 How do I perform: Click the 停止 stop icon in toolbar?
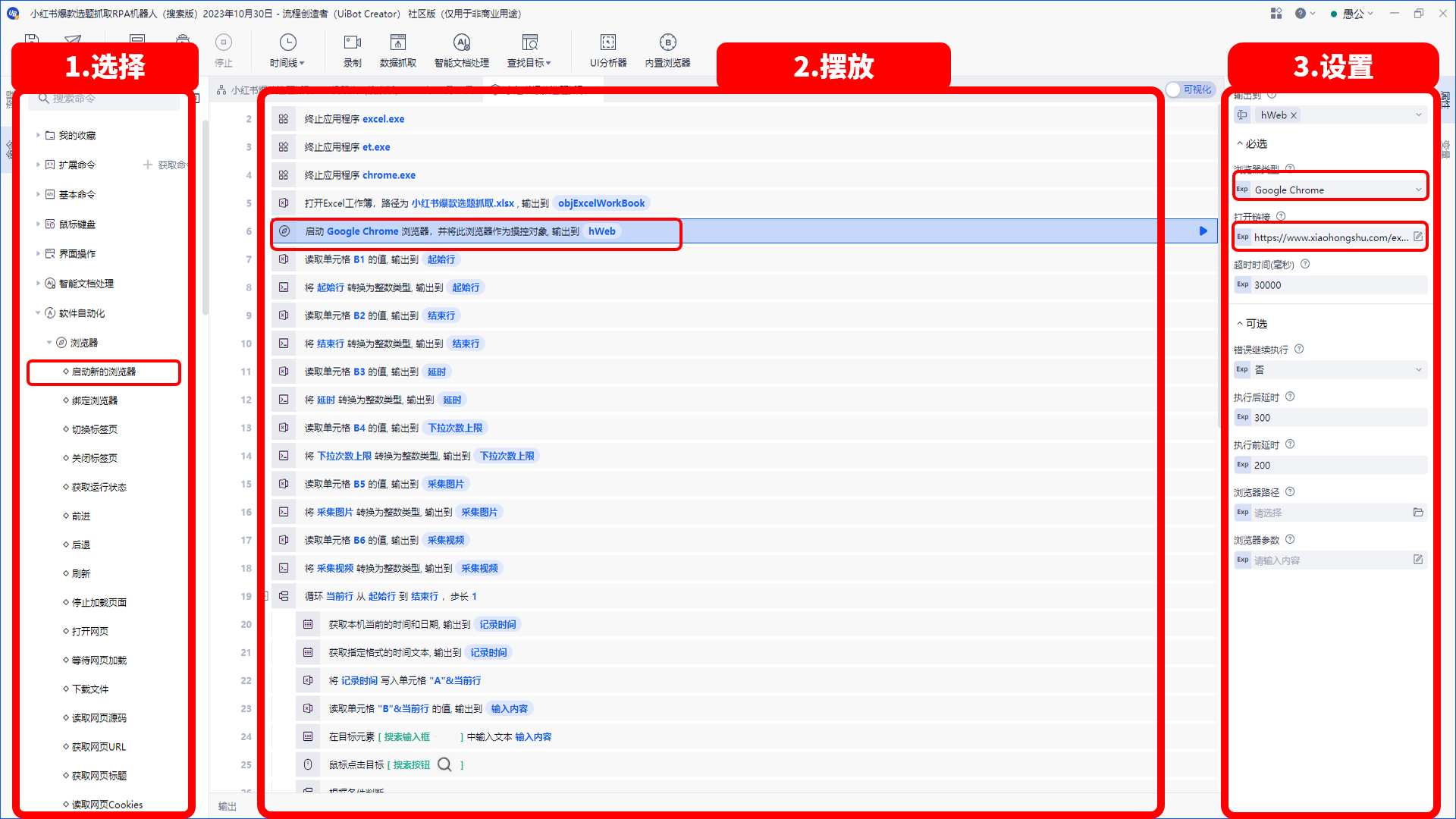(x=223, y=42)
